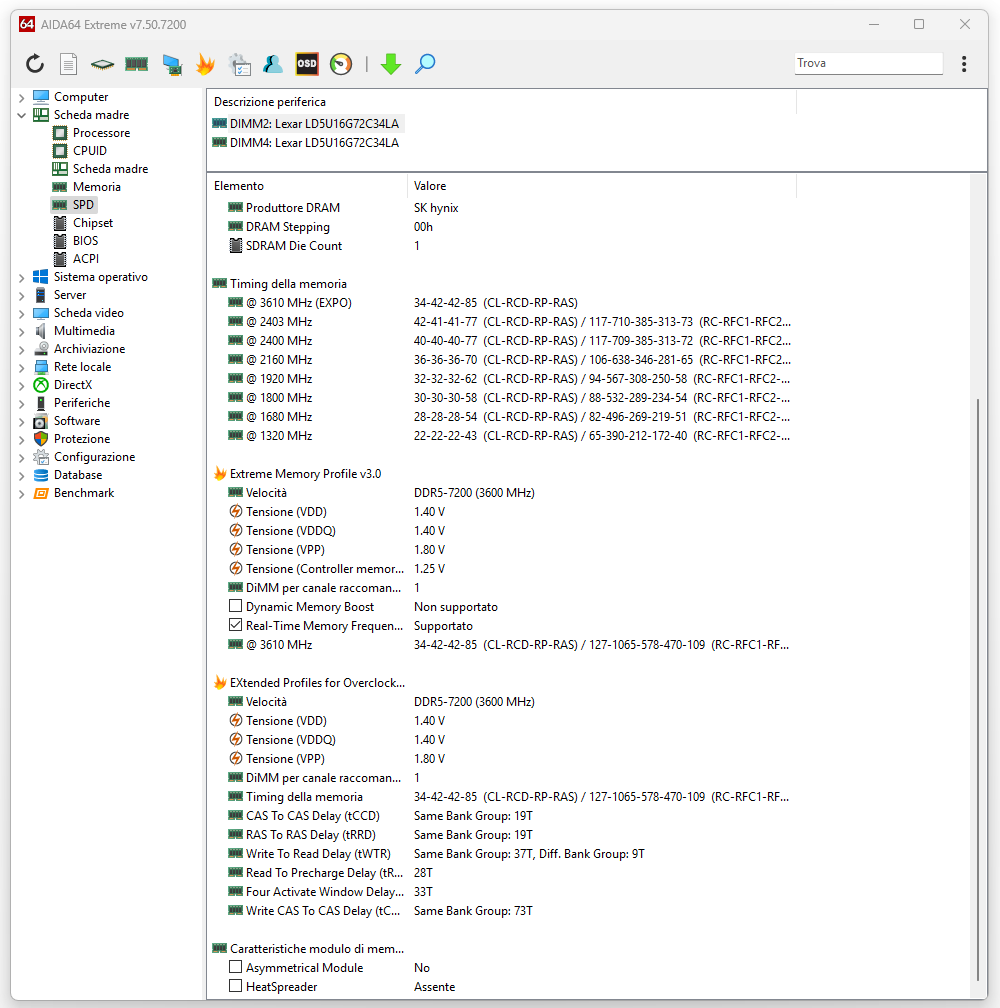Expand the Multimedia tree node
Viewport: 1000px width, 1008px height.
[x=21, y=332]
